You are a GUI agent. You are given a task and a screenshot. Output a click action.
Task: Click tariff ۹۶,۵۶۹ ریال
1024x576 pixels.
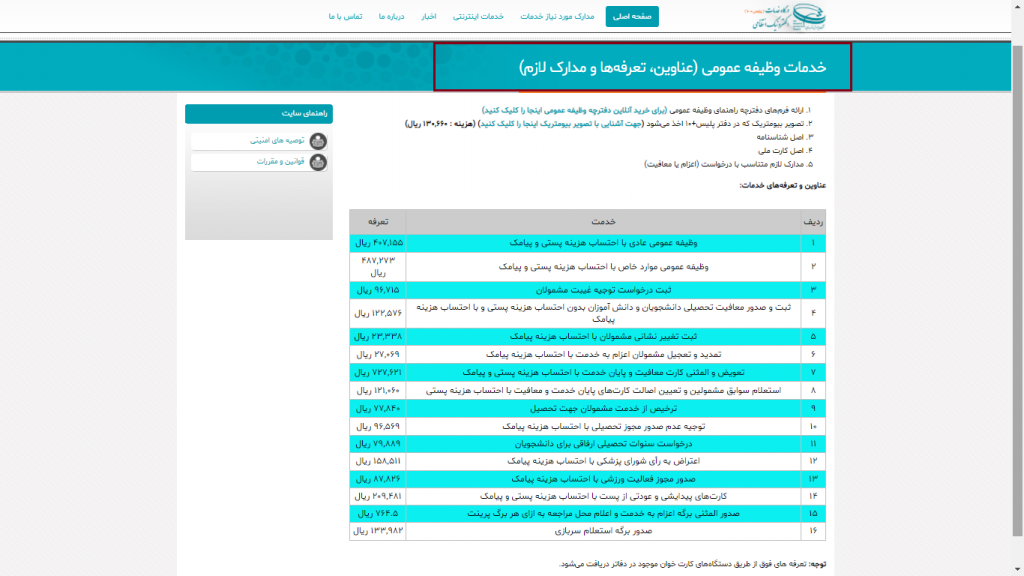pos(378,426)
